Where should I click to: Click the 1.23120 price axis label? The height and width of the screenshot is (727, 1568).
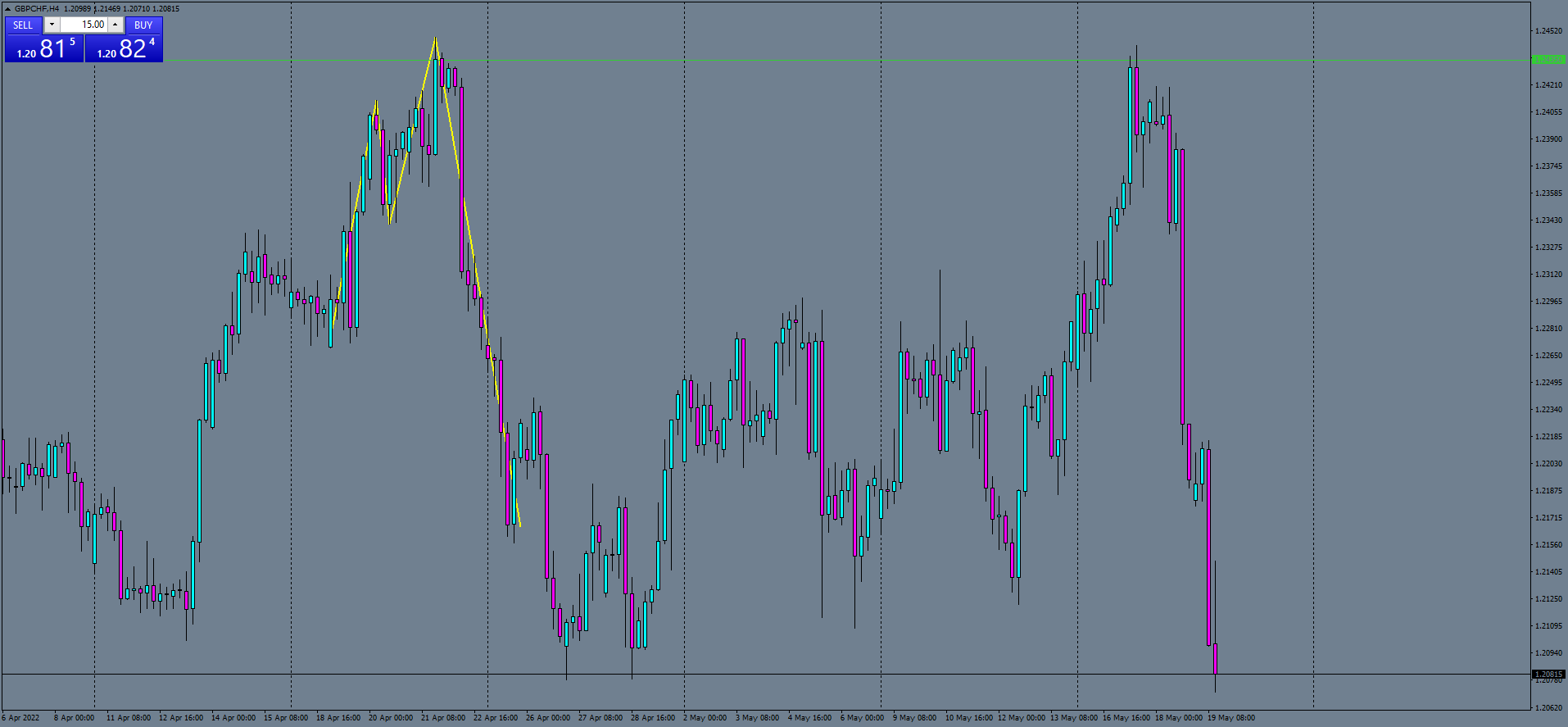coord(1548,275)
